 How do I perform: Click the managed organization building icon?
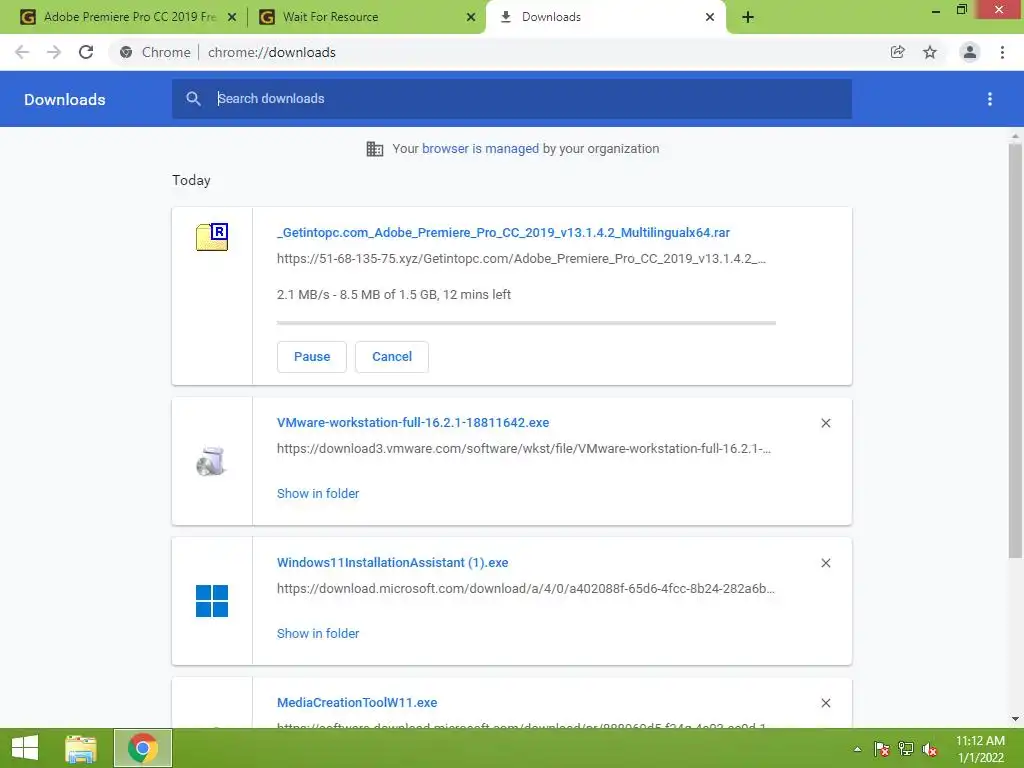(x=375, y=149)
